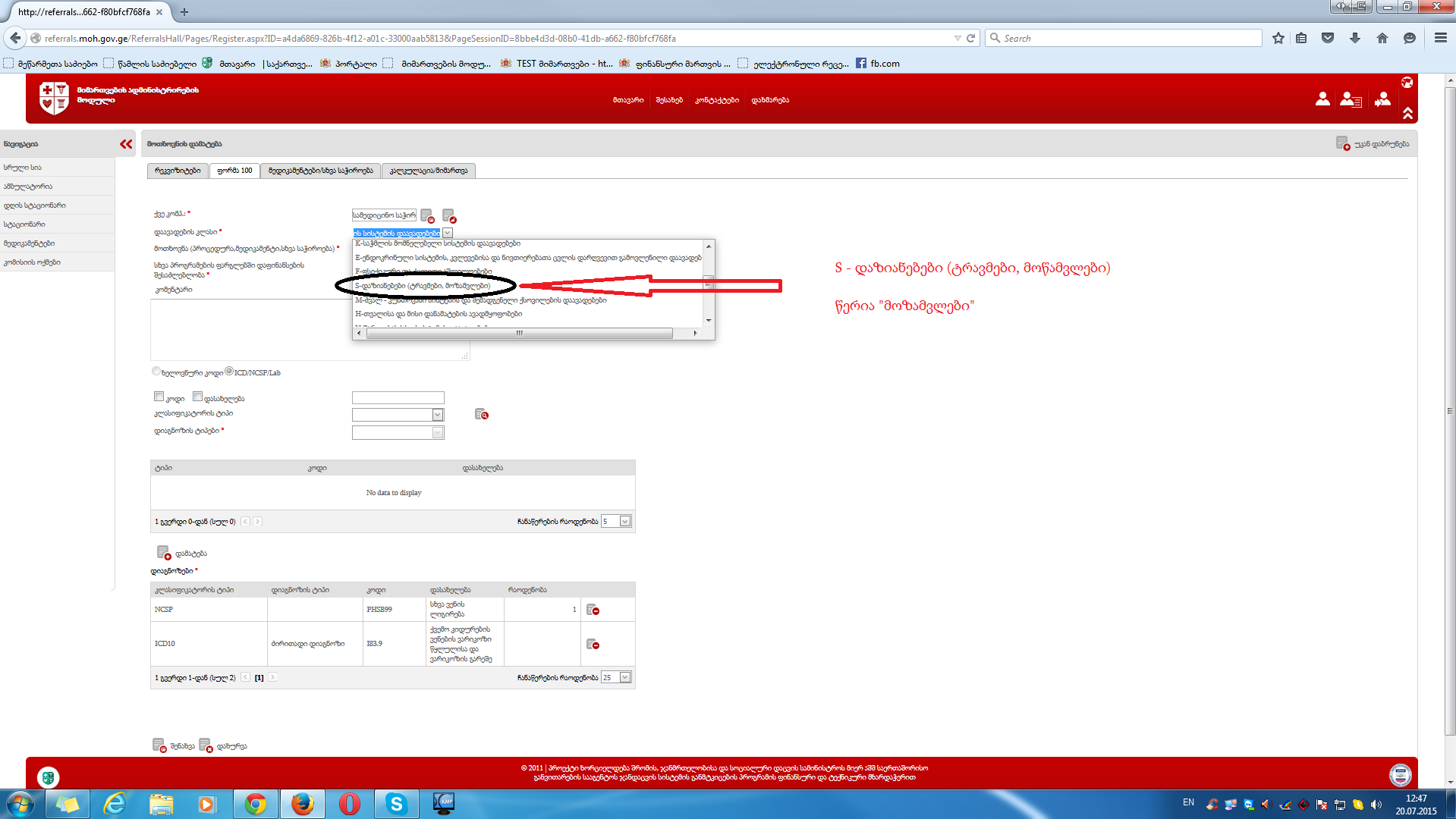Remove the NCSP PHSB99 row
The width and height of the screenshot is (1456, 819).
click(x=593, y=610)
